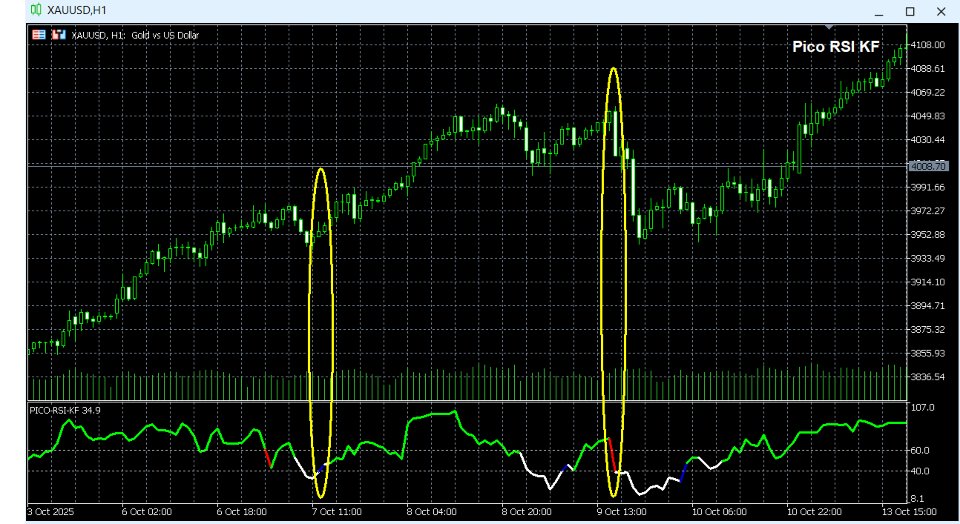Click the '9 Oct 13:00' time axis label
Image resolution: width=960 pixels, height=524 pixels.
621,512
